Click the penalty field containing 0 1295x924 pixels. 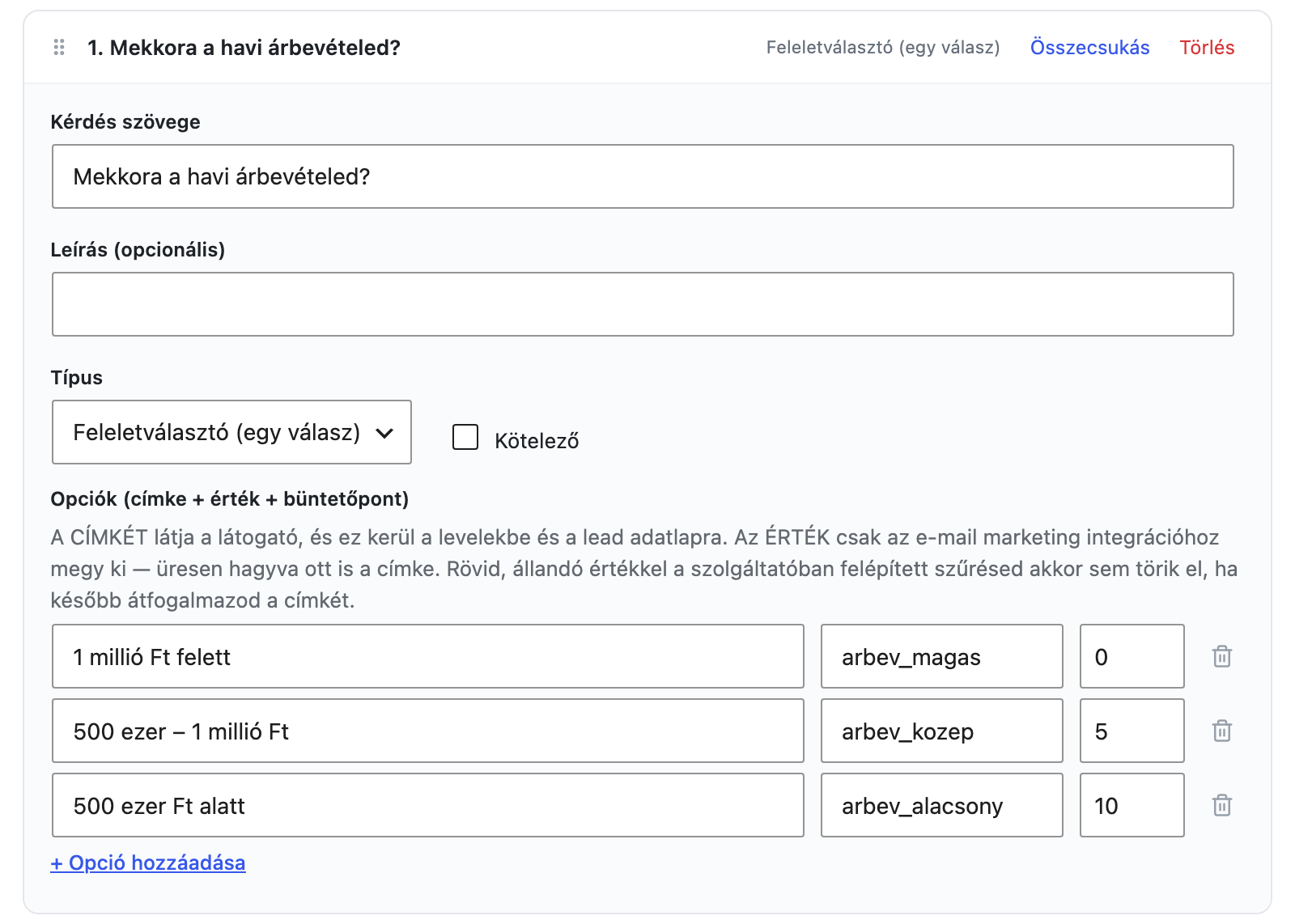pos(1132,656)
